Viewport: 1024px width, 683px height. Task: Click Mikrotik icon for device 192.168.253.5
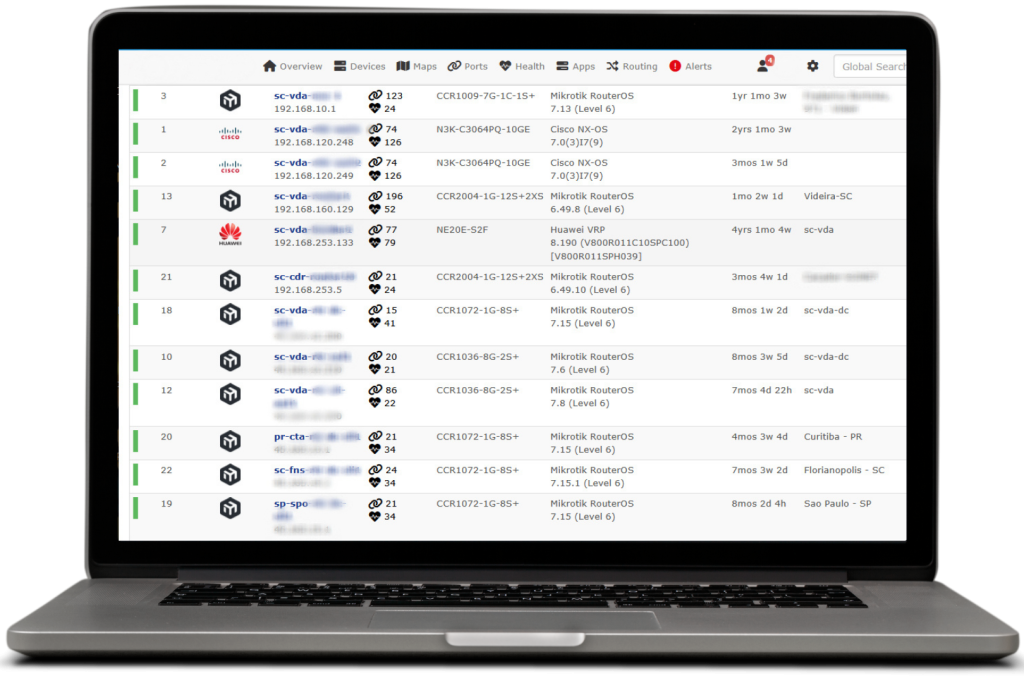[230, 281]
